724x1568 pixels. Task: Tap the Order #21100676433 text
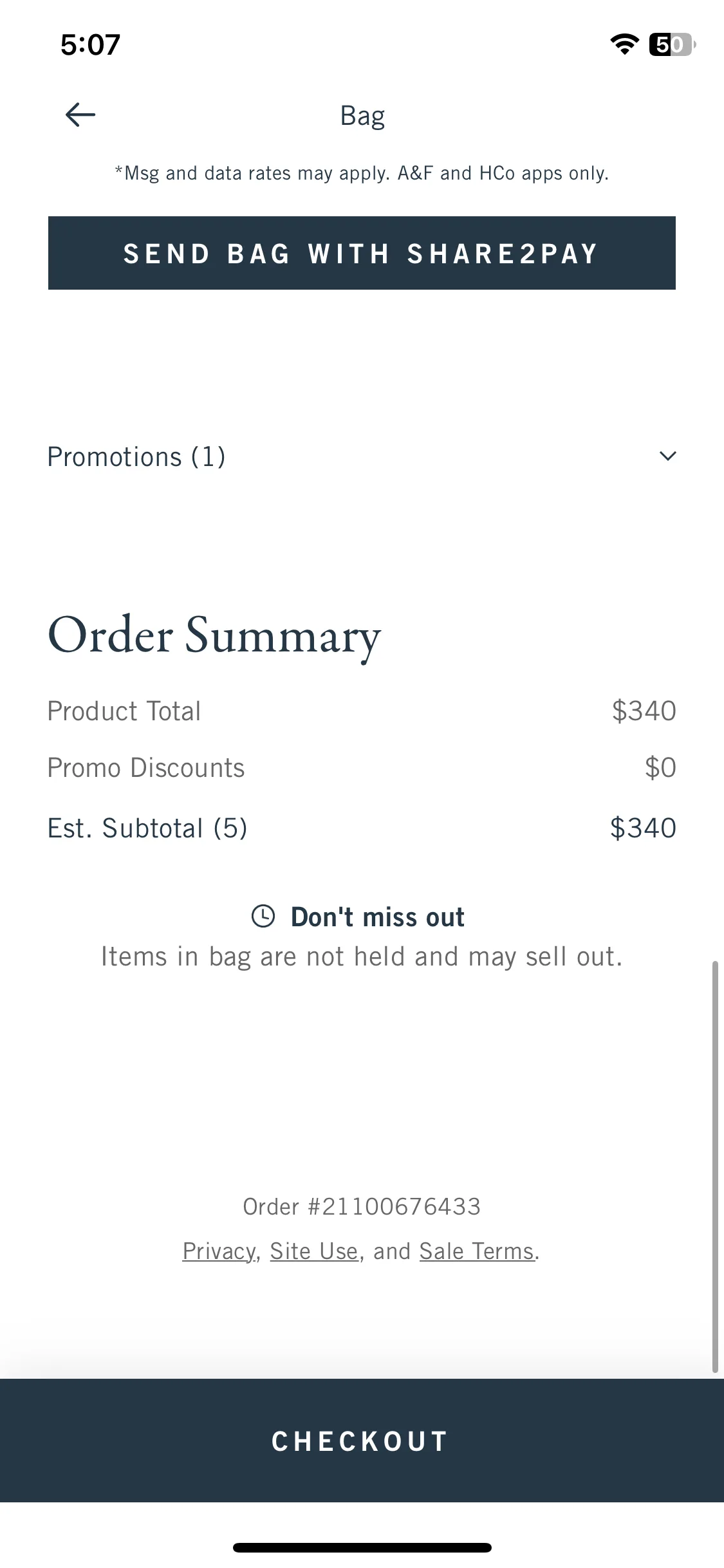362,1206
